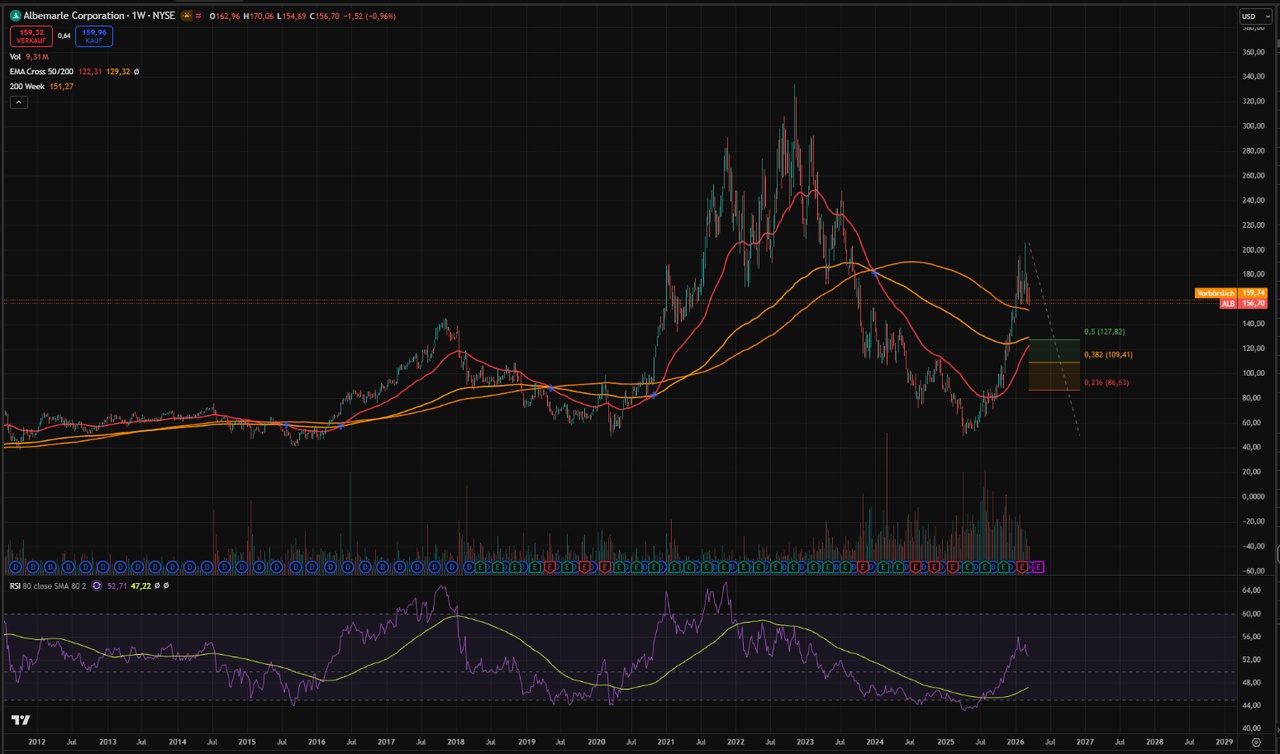Click the pre-market sun indicator icon
Image resolution: width=1280 pixels, height=754 pixels.
[x=186, y=16]
